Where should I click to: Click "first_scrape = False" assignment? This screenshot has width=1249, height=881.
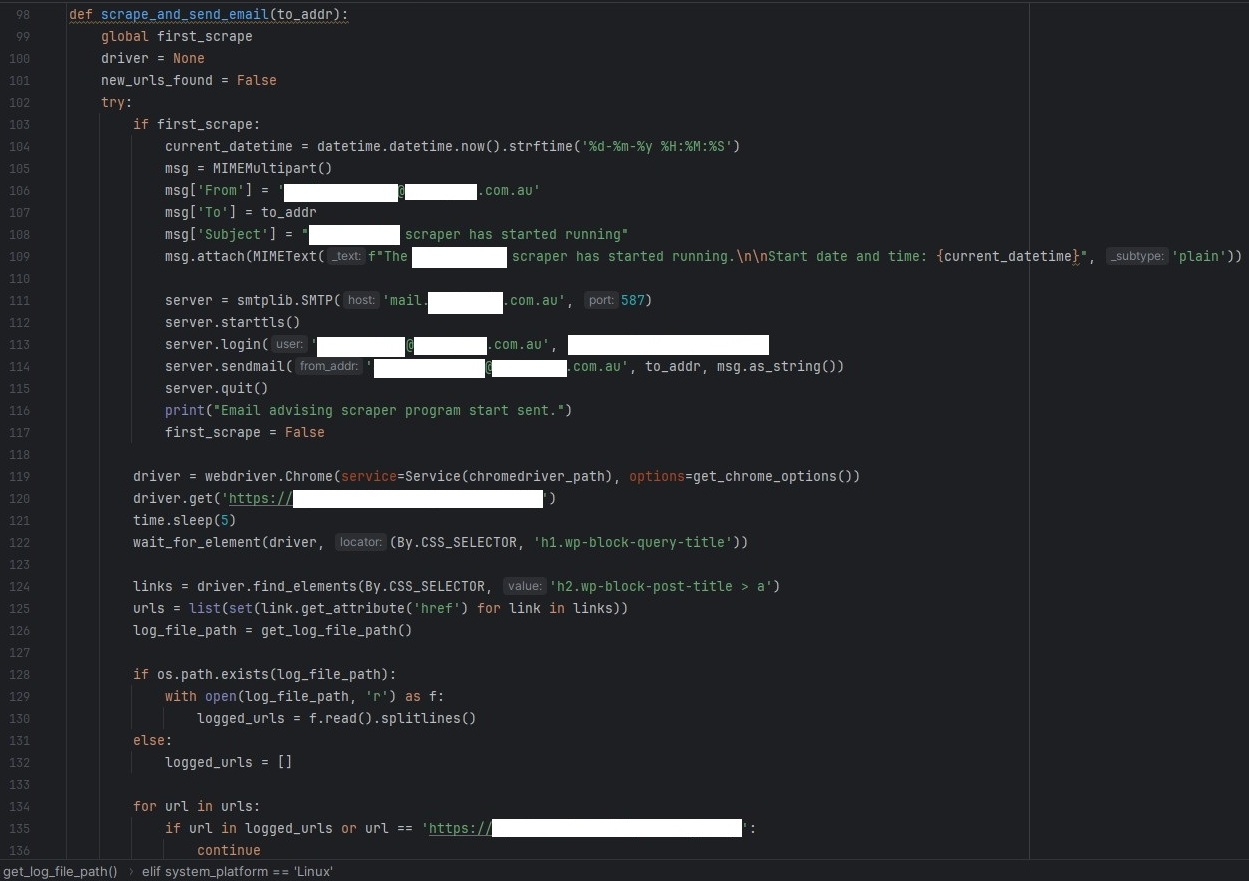coord(244,432)
